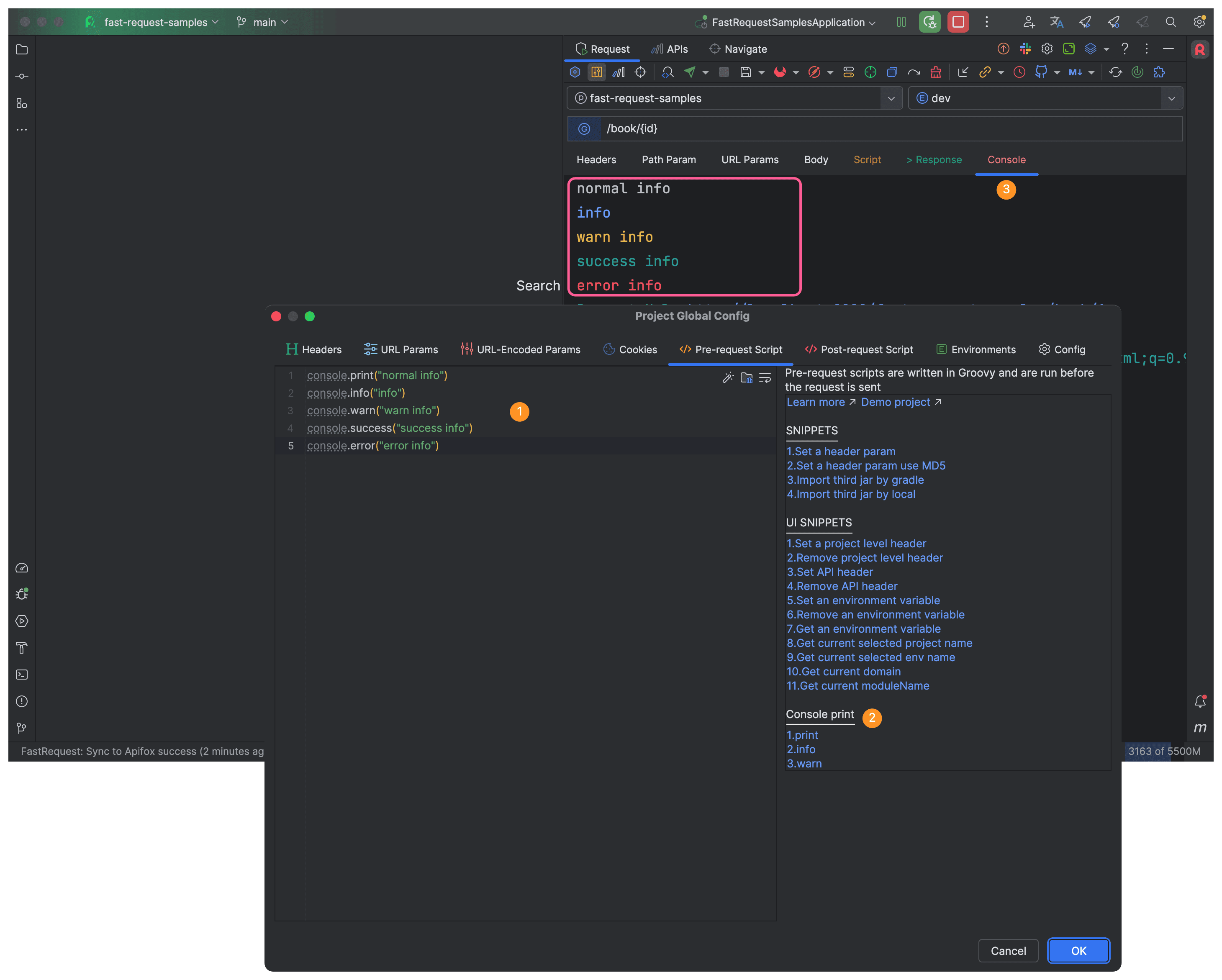Click the green send request paper-plane icon
Screen dimensions: 1222x980
pyautogui.click(x=690, y=72)
